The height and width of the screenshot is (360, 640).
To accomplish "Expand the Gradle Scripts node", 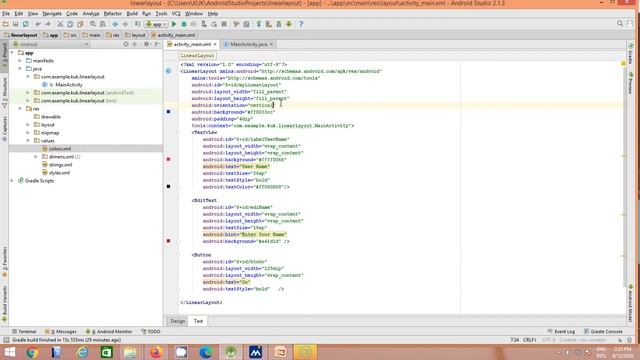I will pos(12,180).
